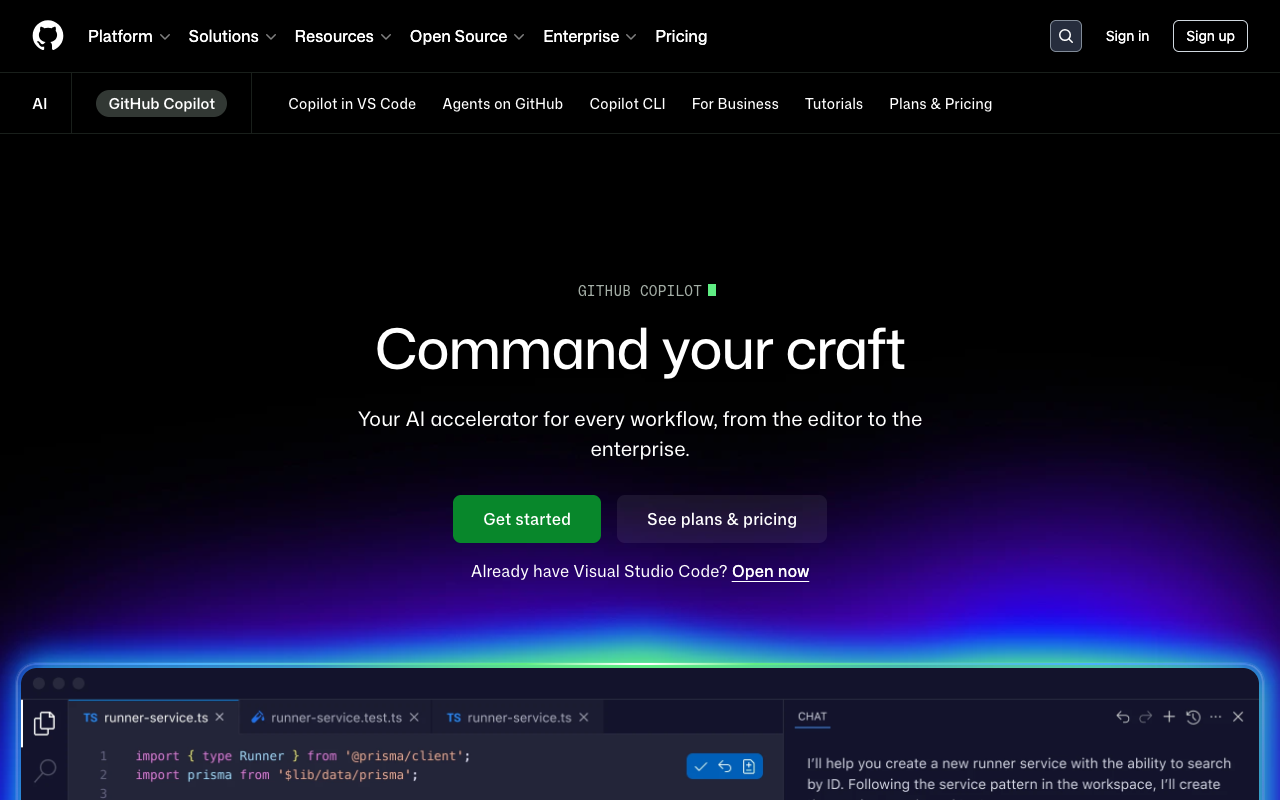The height and width of the screenshot is (800, 1280).
Task: Start a new chat with plus icon
Action: [1169, 717]
